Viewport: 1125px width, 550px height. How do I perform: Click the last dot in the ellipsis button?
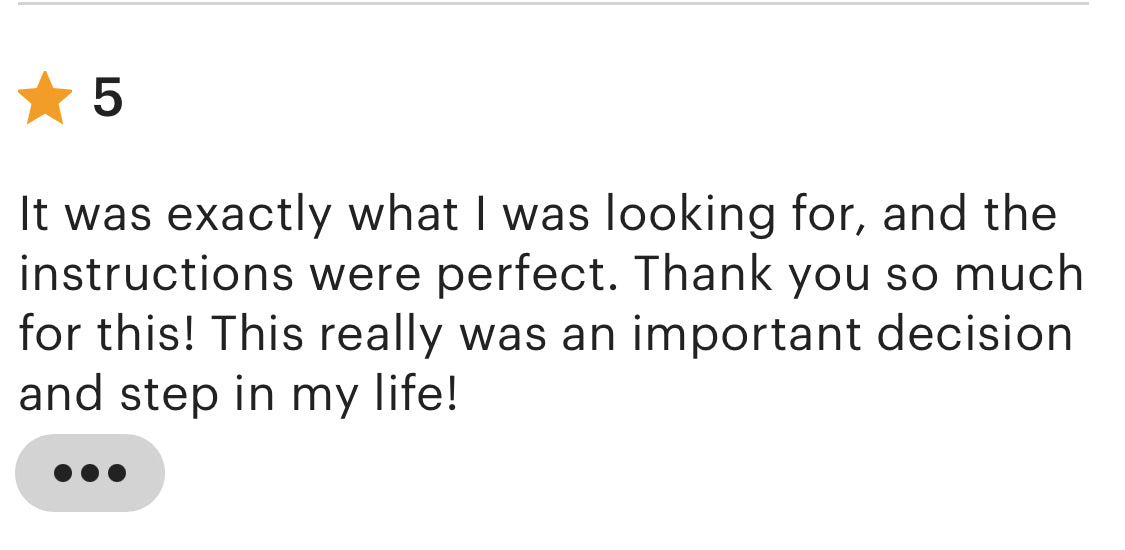pos(117,473)
